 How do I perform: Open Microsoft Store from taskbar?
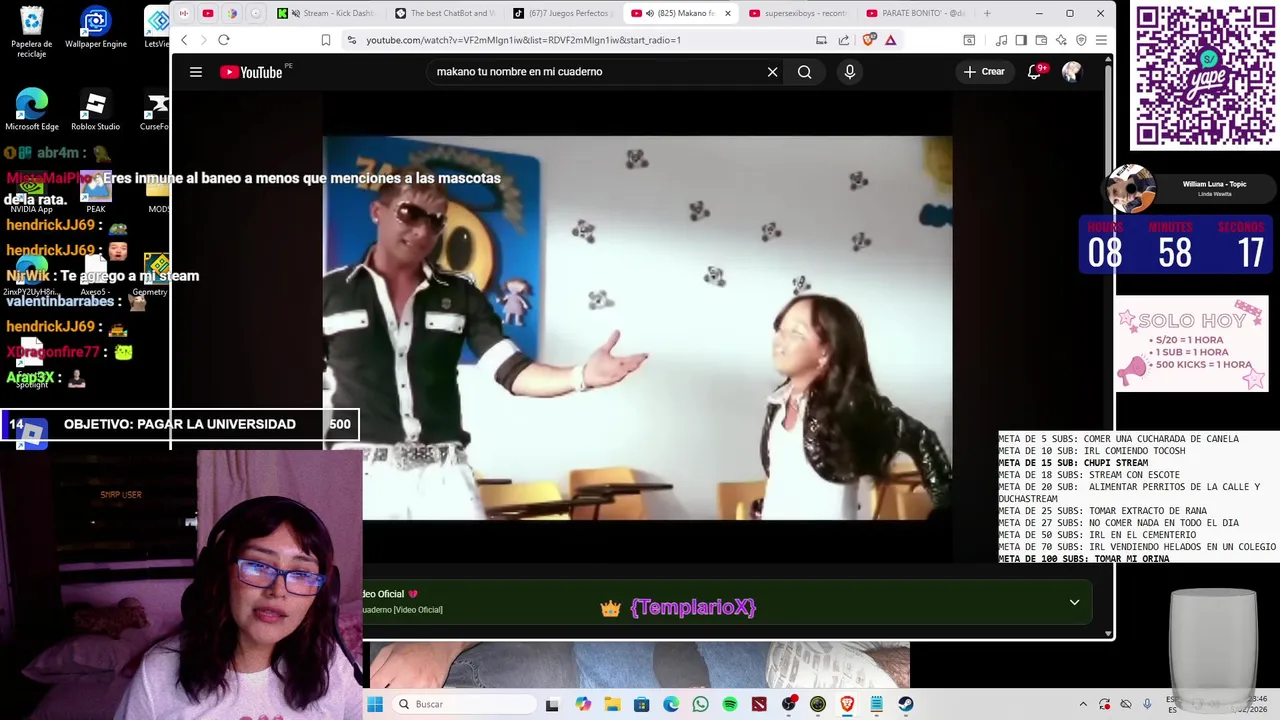pos(641,704)
